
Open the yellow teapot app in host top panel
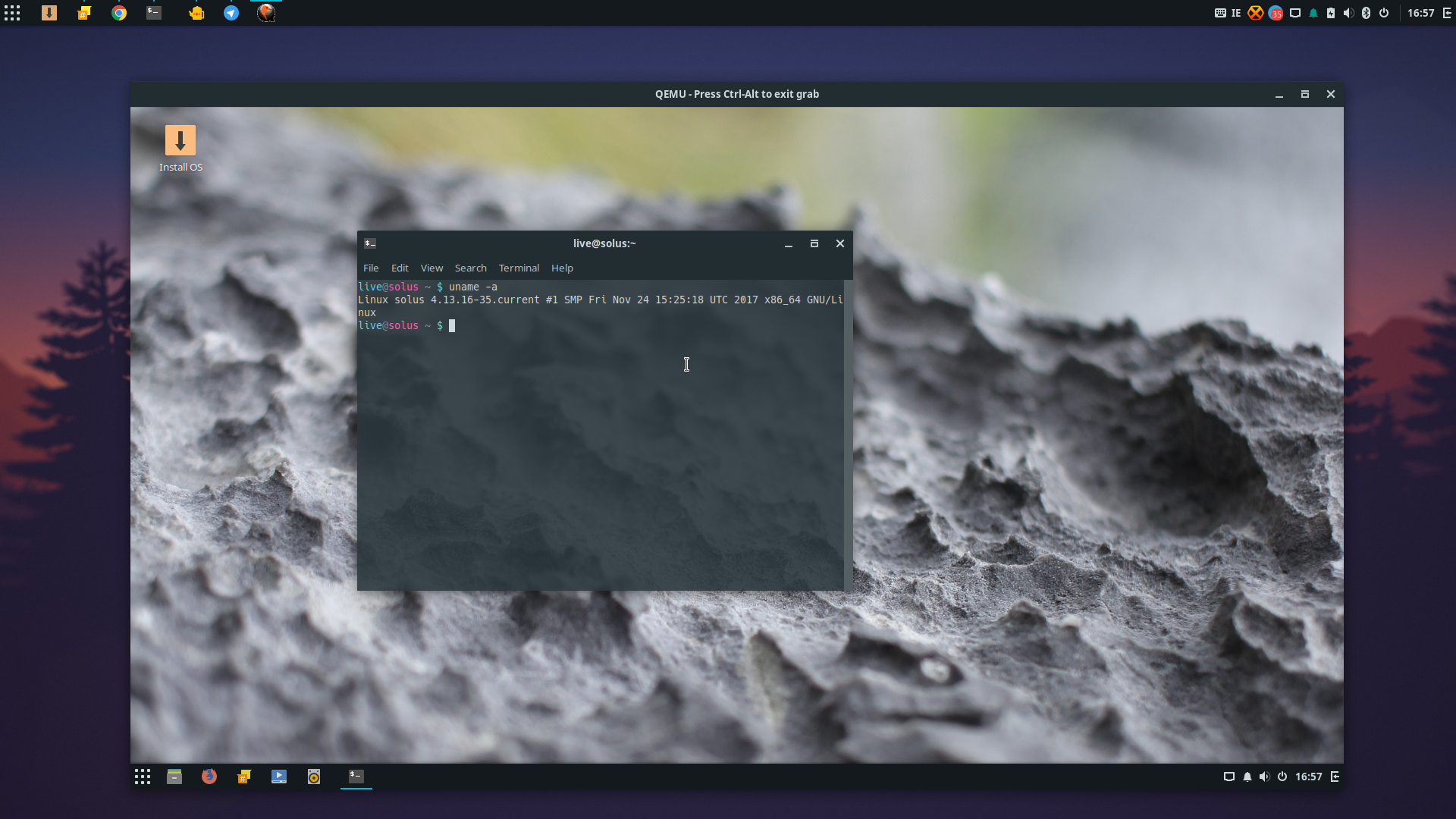[196, 13]
